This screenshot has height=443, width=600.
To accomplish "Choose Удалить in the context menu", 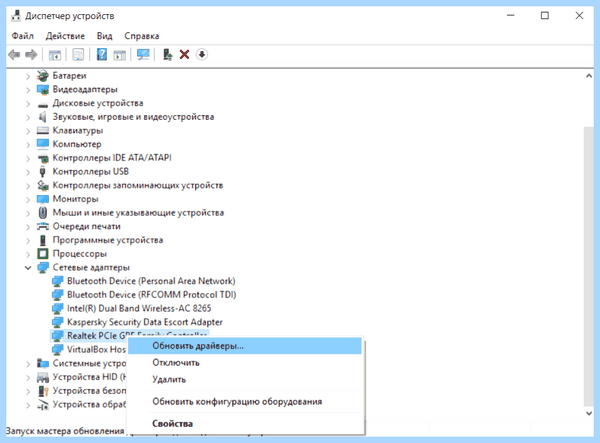I will coord(245,379).
